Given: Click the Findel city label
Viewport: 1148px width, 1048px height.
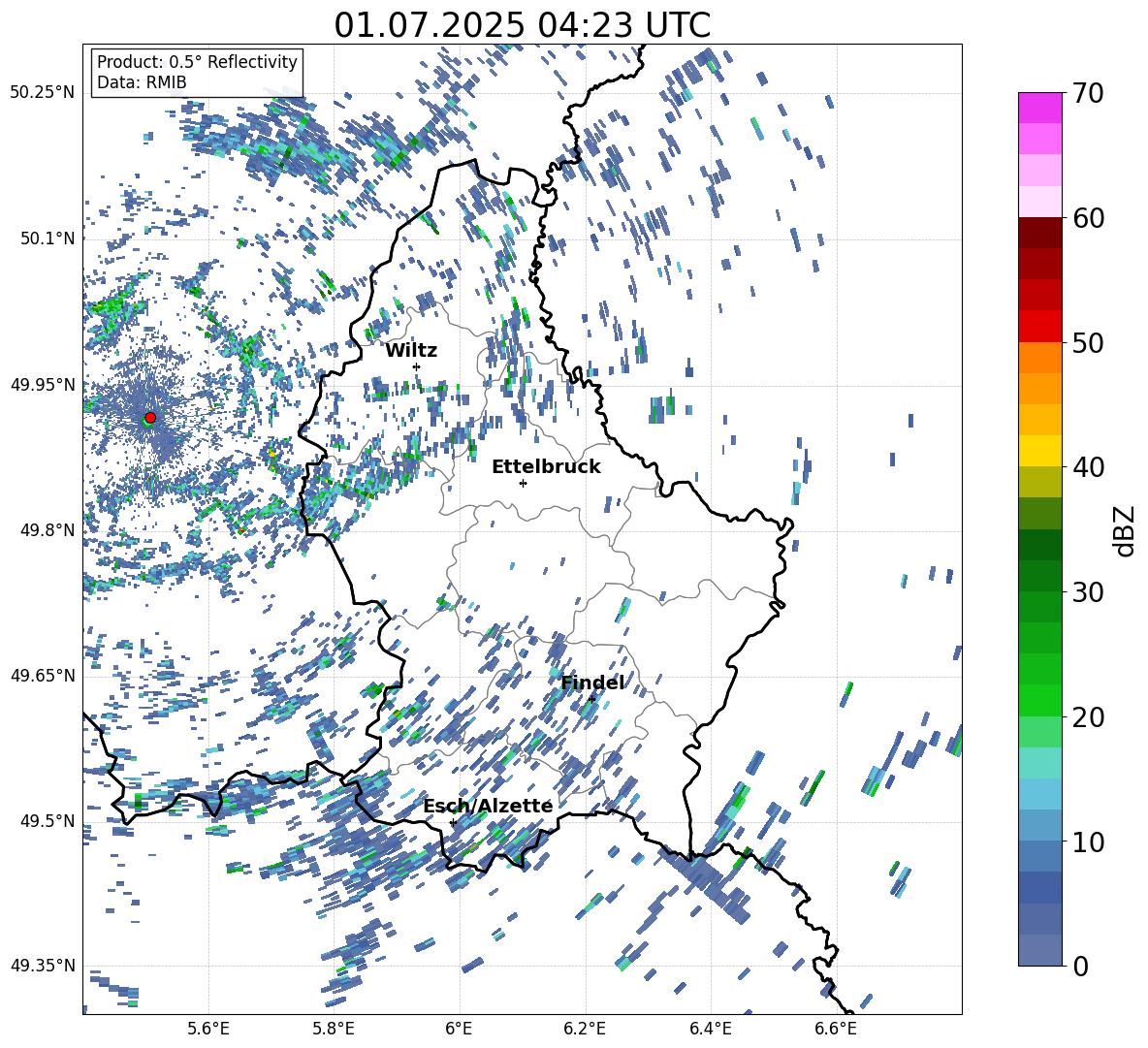Looking at the screenshot, I should [592, 683].
